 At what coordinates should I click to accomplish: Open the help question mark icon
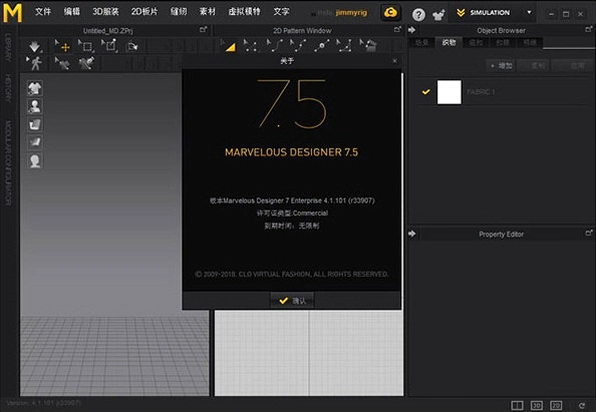point(418,15)
